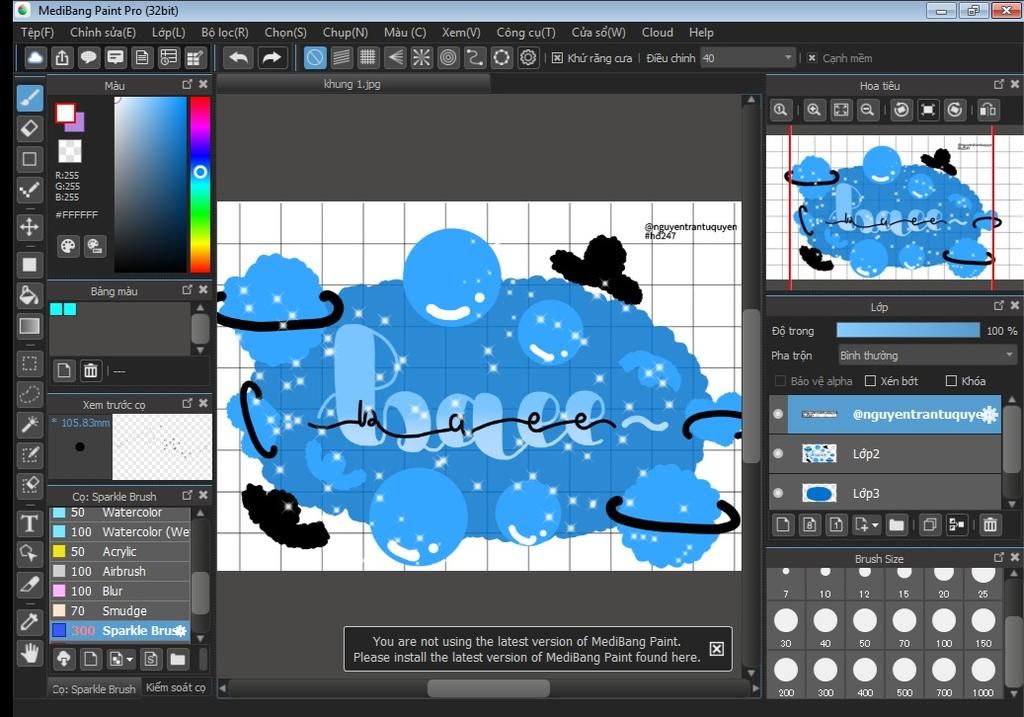Click the Redo arrow in toolbar
Screen dimensions: 1024x717
click(x=271, y=58)
